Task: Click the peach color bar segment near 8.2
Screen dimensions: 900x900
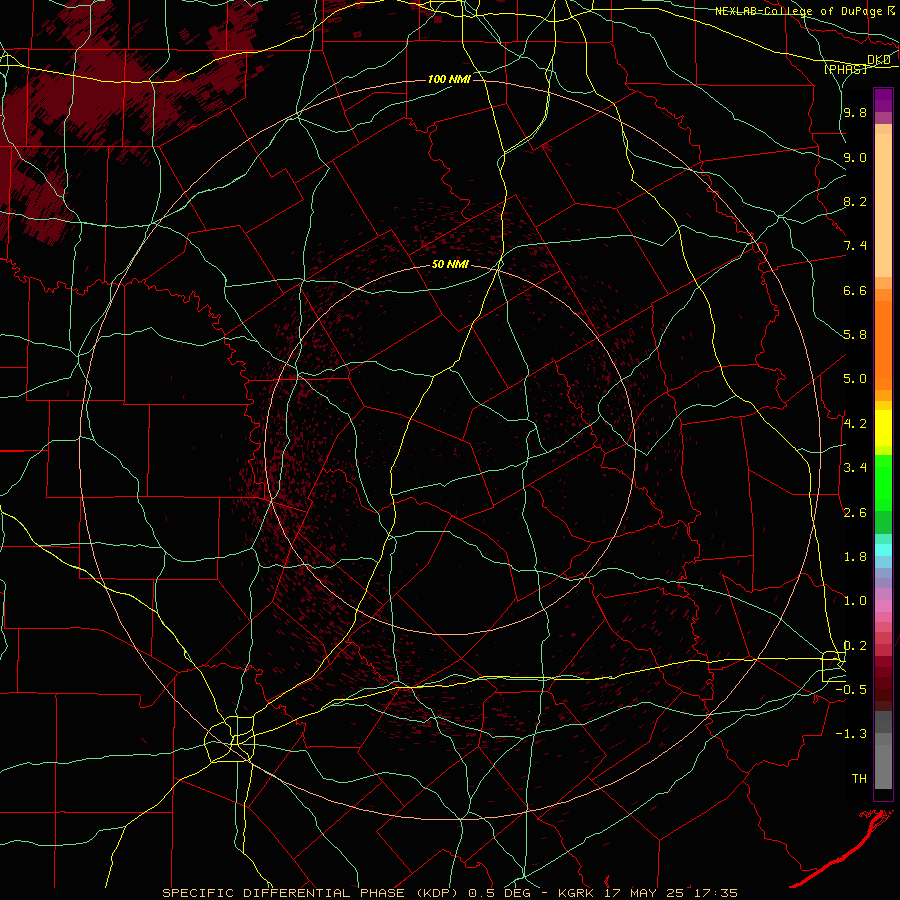Action: [883, 205]
